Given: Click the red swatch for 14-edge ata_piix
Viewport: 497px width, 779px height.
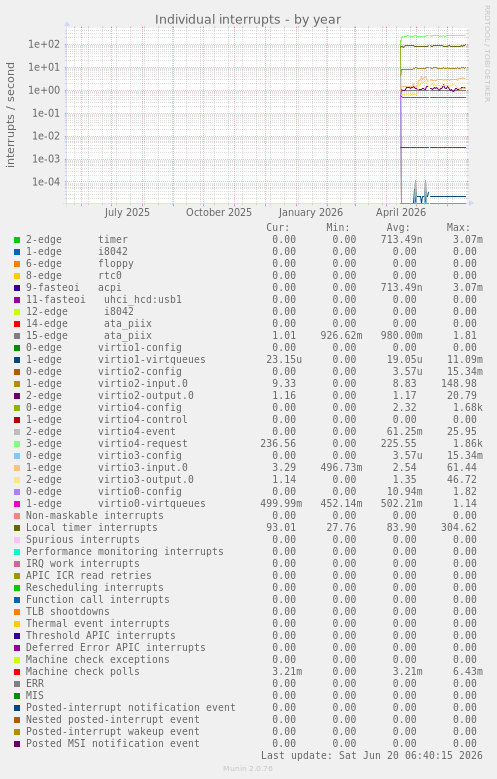Looking at the screenshot, I should click(x=17, y=324).
